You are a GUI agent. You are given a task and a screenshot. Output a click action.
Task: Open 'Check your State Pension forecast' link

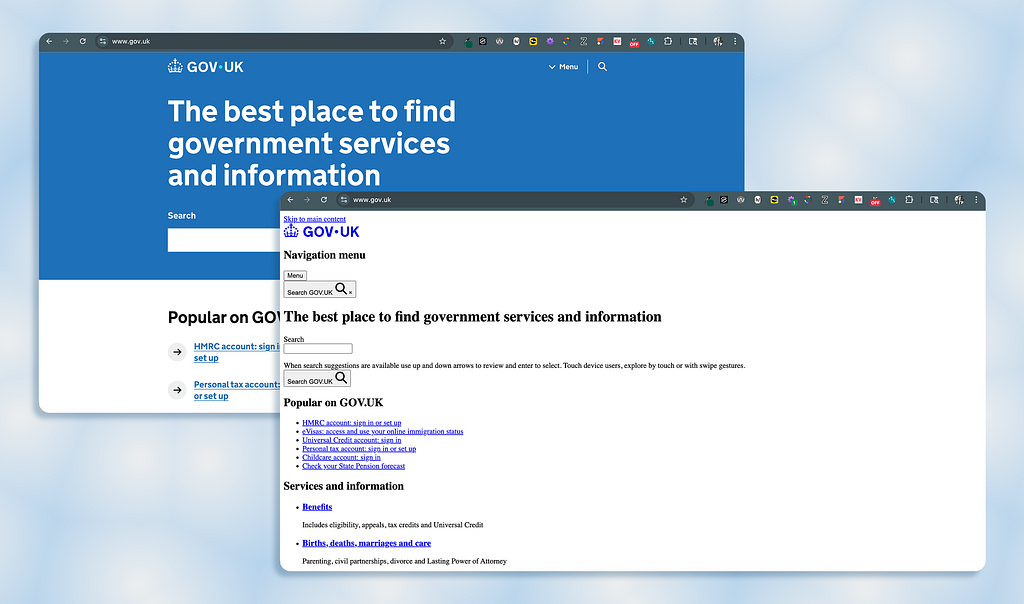[x=353, y=466]
